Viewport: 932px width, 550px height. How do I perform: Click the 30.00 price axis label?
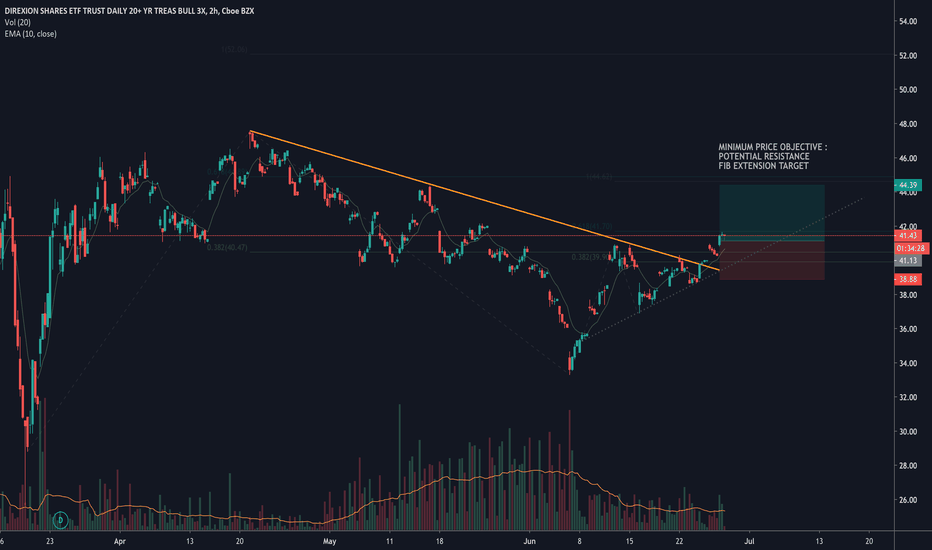[908, 432]
